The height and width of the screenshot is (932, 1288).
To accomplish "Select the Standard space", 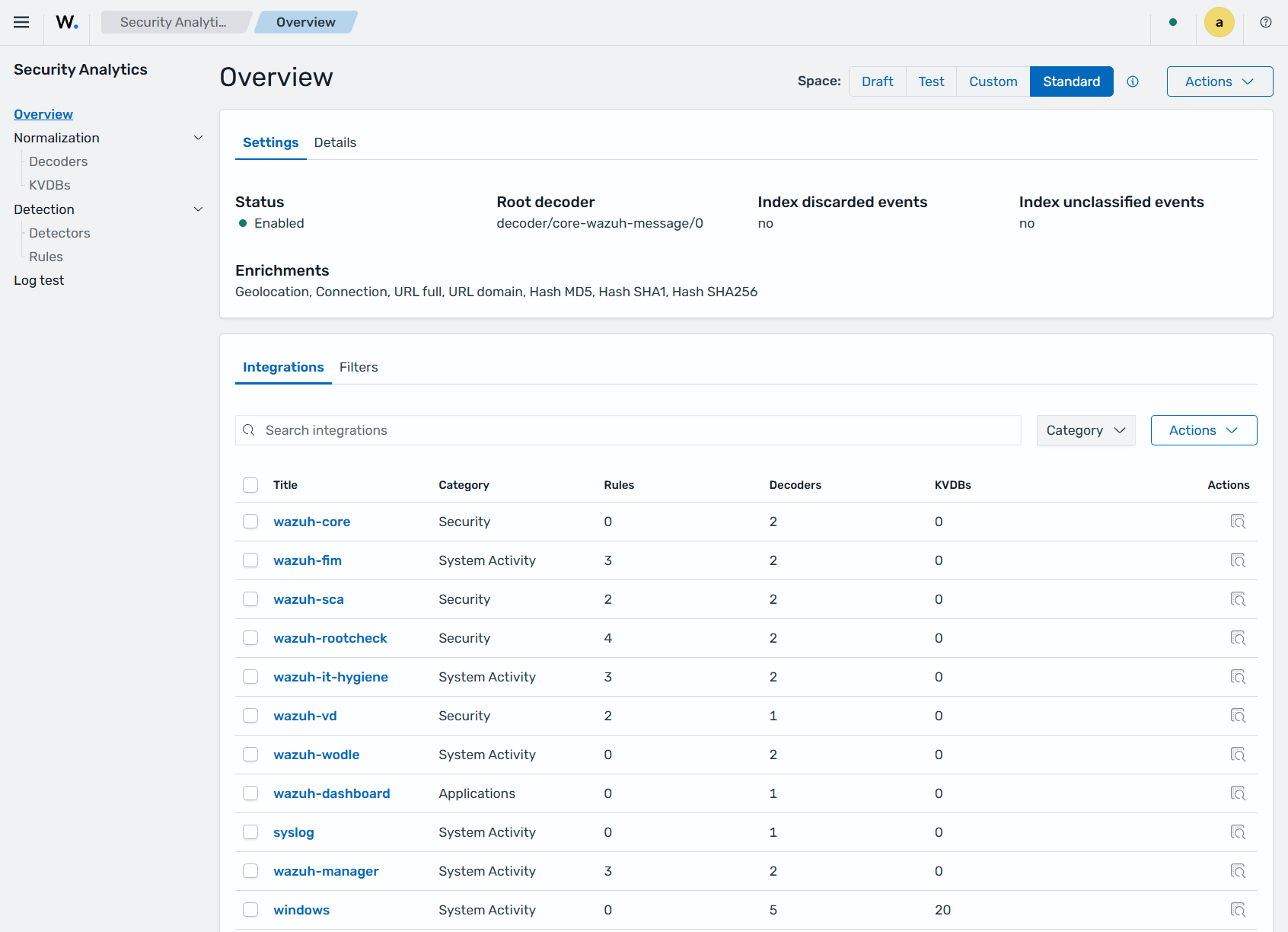I will [x=1071, y=81].
